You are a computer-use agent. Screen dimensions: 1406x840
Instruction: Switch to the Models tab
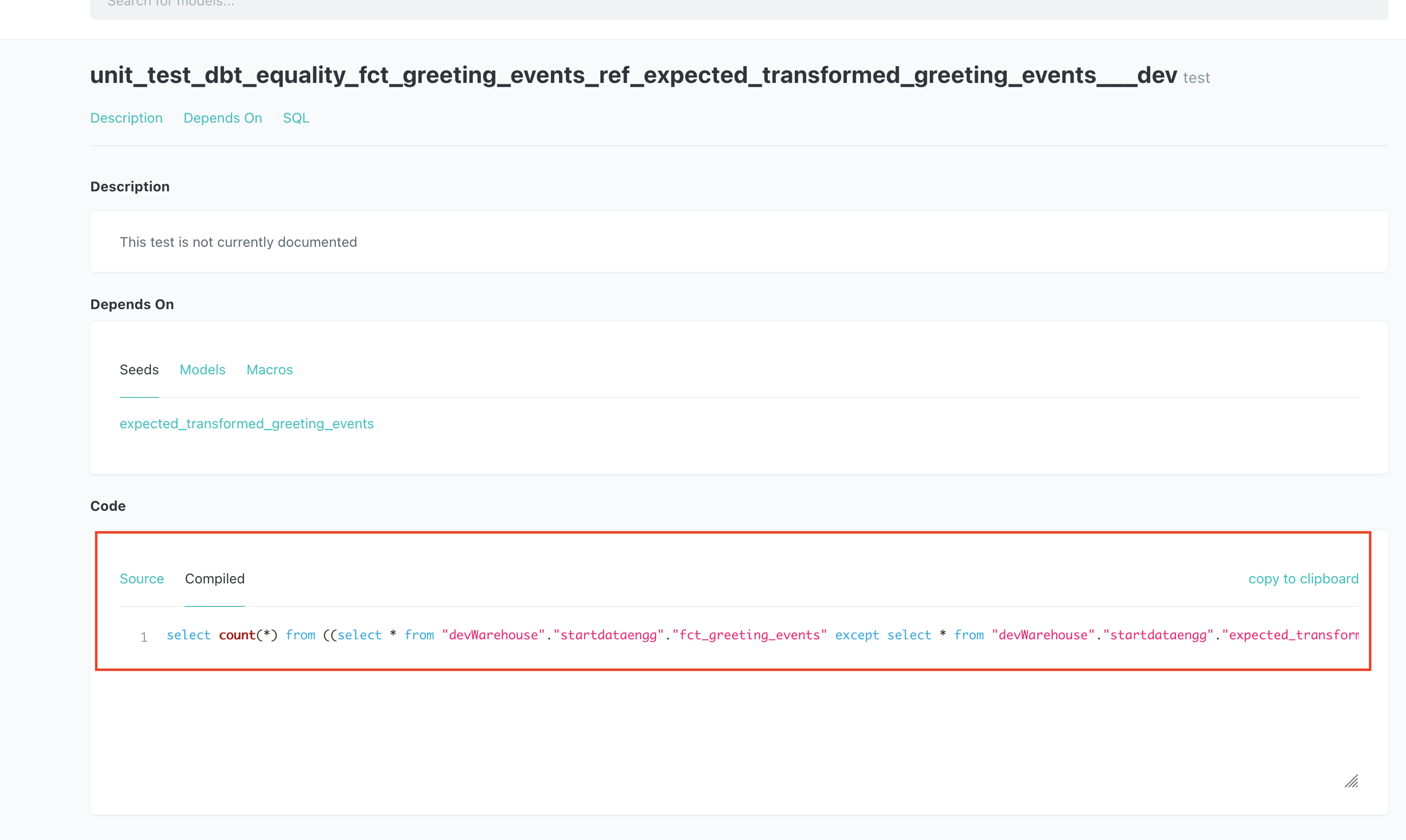(202, 369)
